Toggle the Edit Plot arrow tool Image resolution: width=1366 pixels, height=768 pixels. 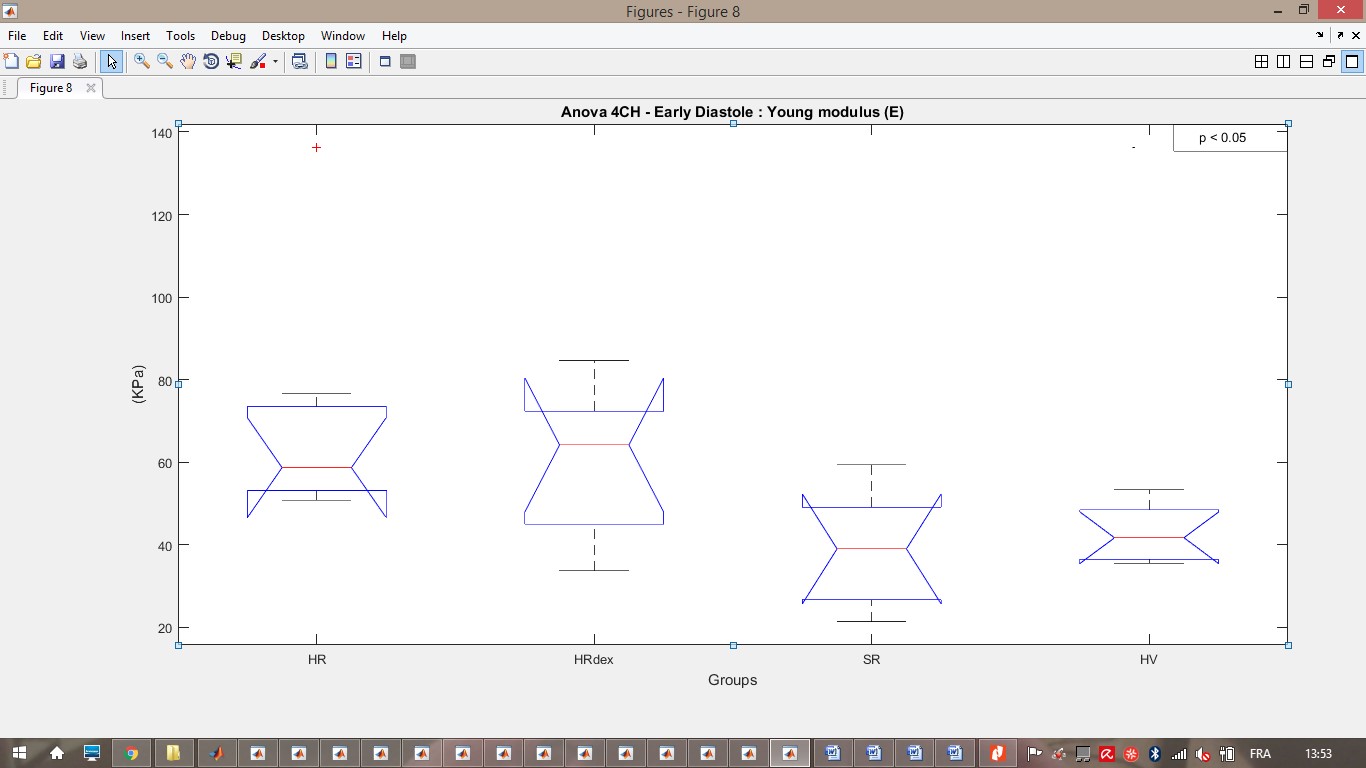coord(111,62)
